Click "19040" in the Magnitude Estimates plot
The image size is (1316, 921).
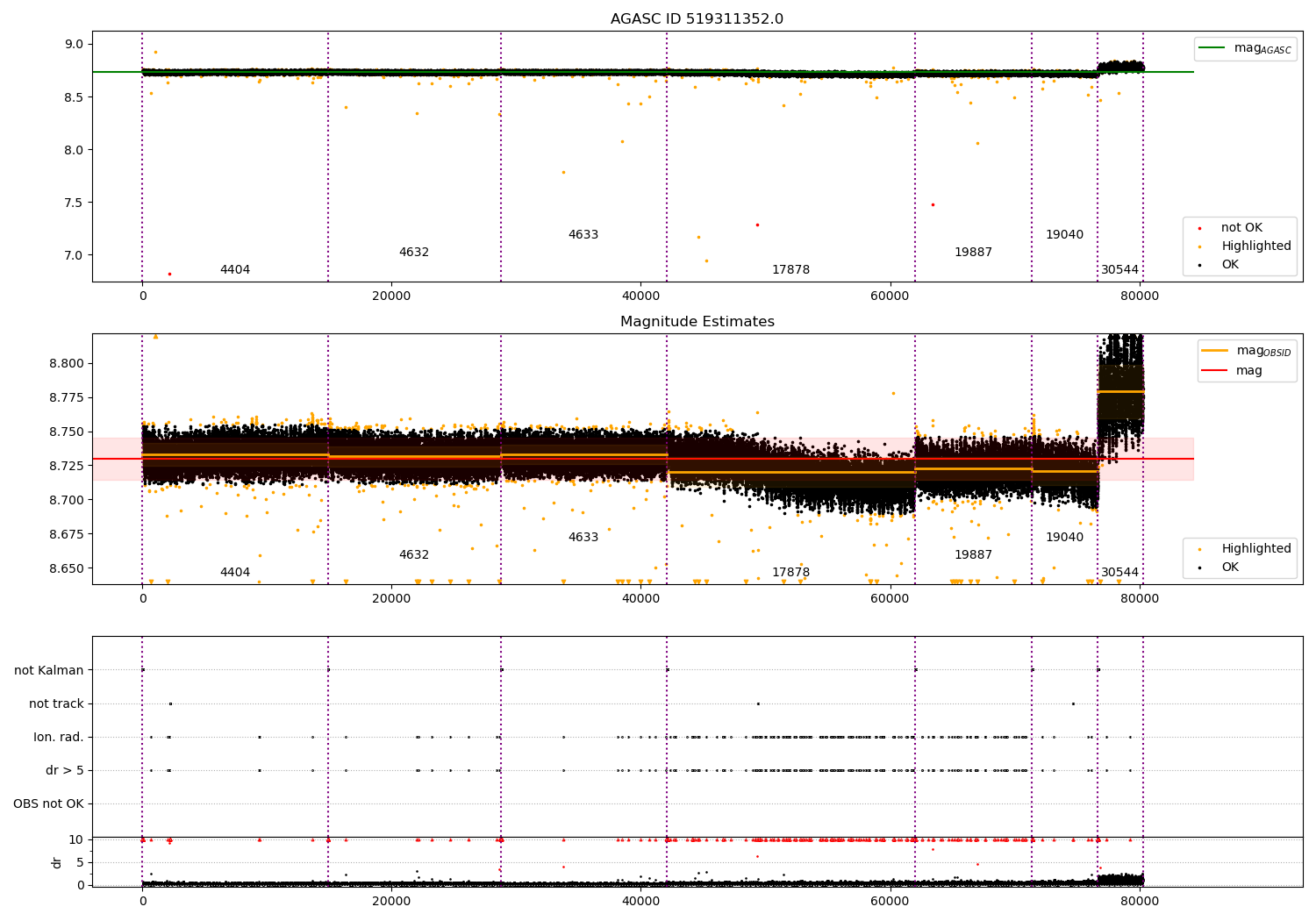click(x=1065, y=538)
